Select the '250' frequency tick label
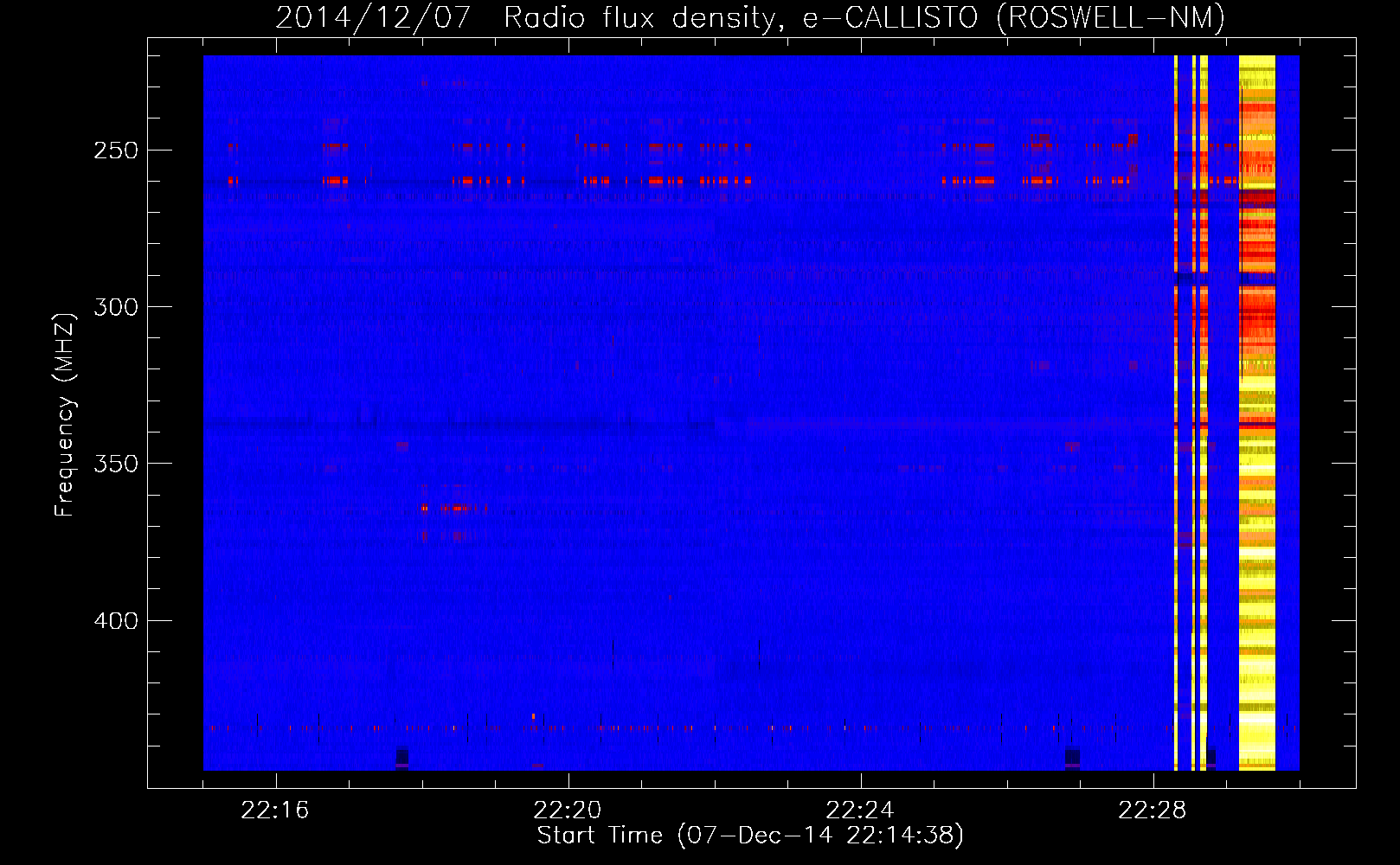Image resolution: width=1400 pixels, height=865 pixels. tap(116, 151)
